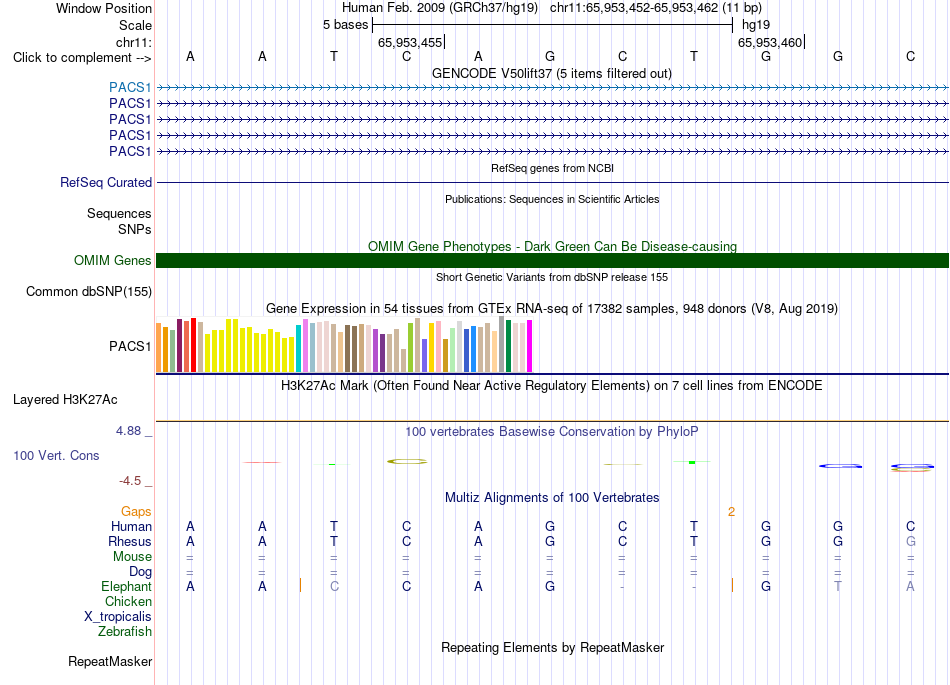
Task: Click the Elephant species label
Action: 126,586
